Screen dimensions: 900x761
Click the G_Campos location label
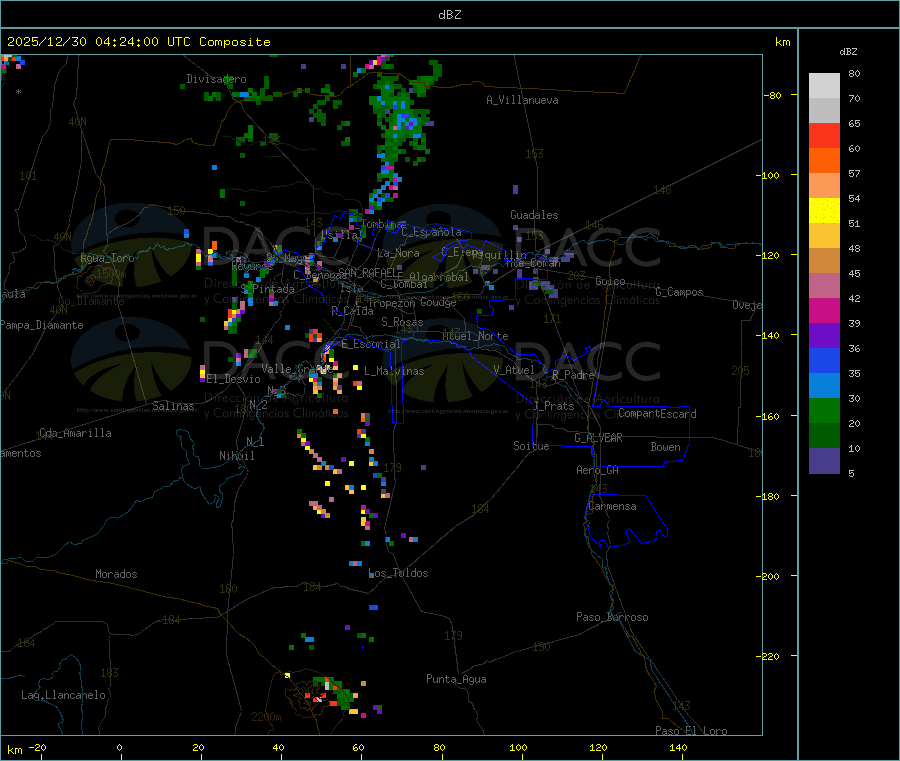pos(679,292)
